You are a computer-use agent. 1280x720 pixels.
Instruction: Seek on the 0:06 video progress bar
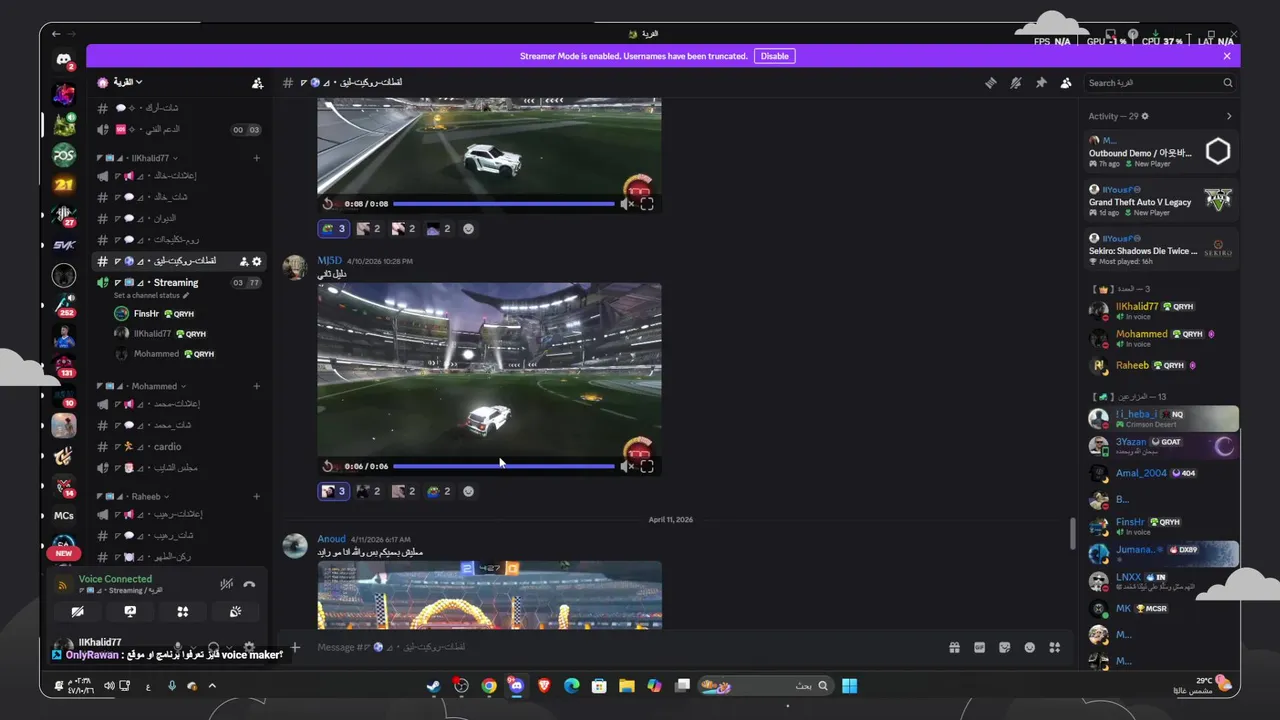click(x=504, y=466)
